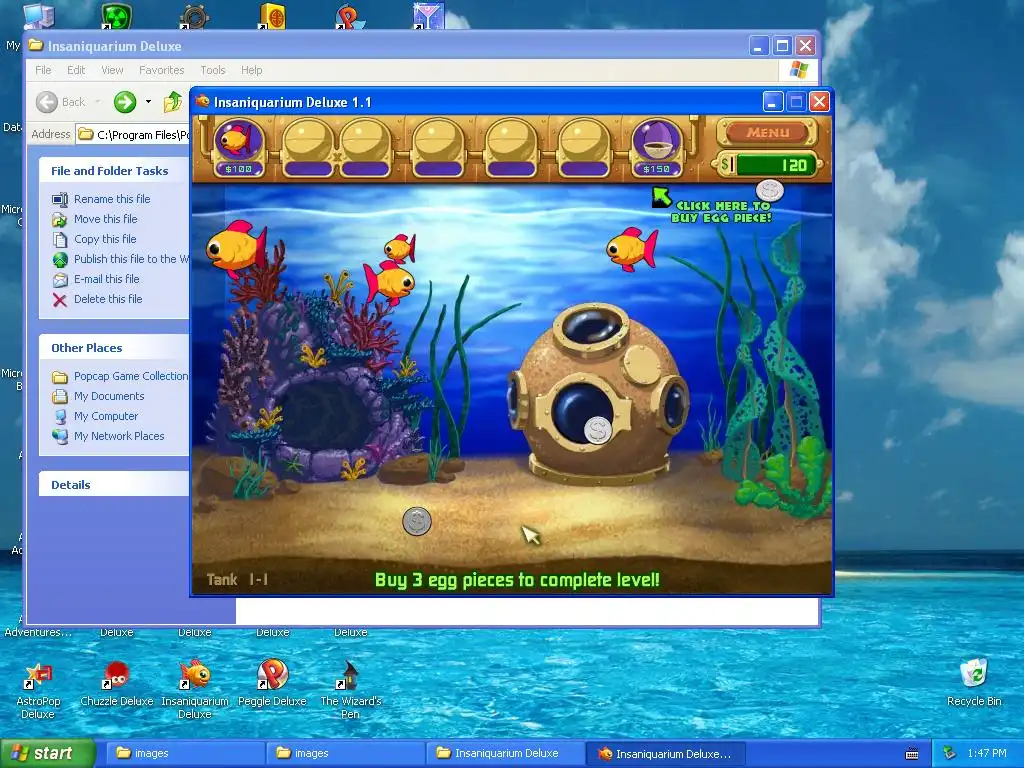This screenshot has height=768, width=1024.
Task: Click the diving helmet decoration
Action: (x=598, y=393)
